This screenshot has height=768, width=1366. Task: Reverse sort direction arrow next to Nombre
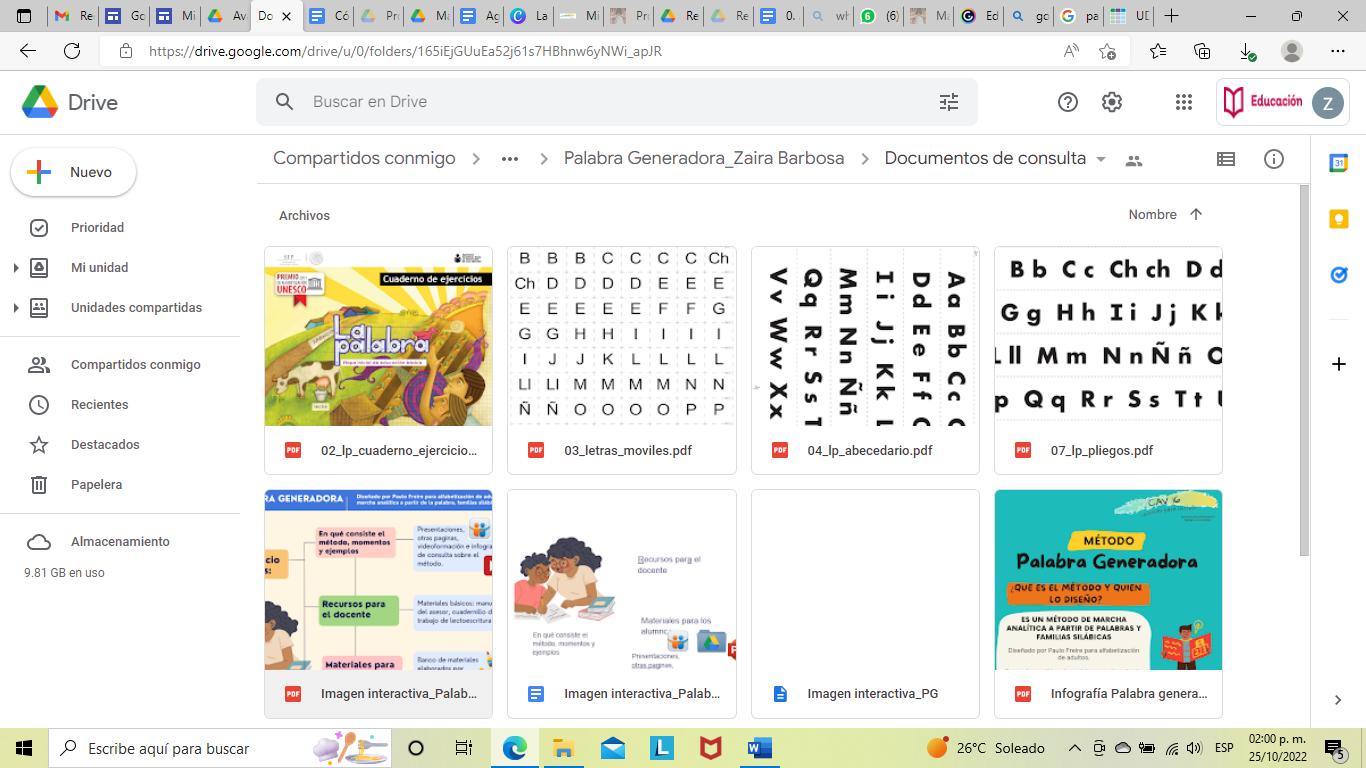(x=1196, y=215)
